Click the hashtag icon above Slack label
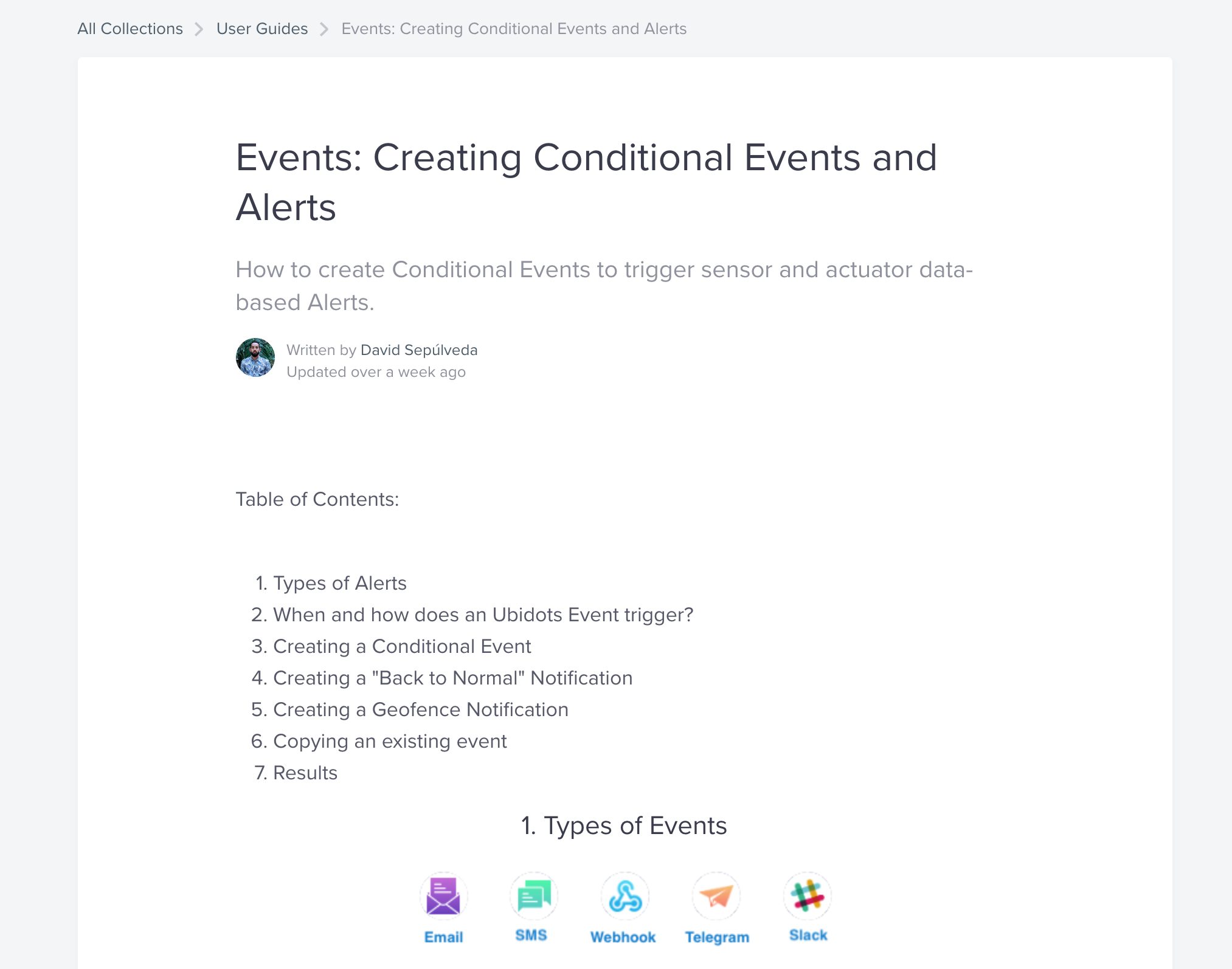Viewport: 1232px width, 969px height. [807, 895]
